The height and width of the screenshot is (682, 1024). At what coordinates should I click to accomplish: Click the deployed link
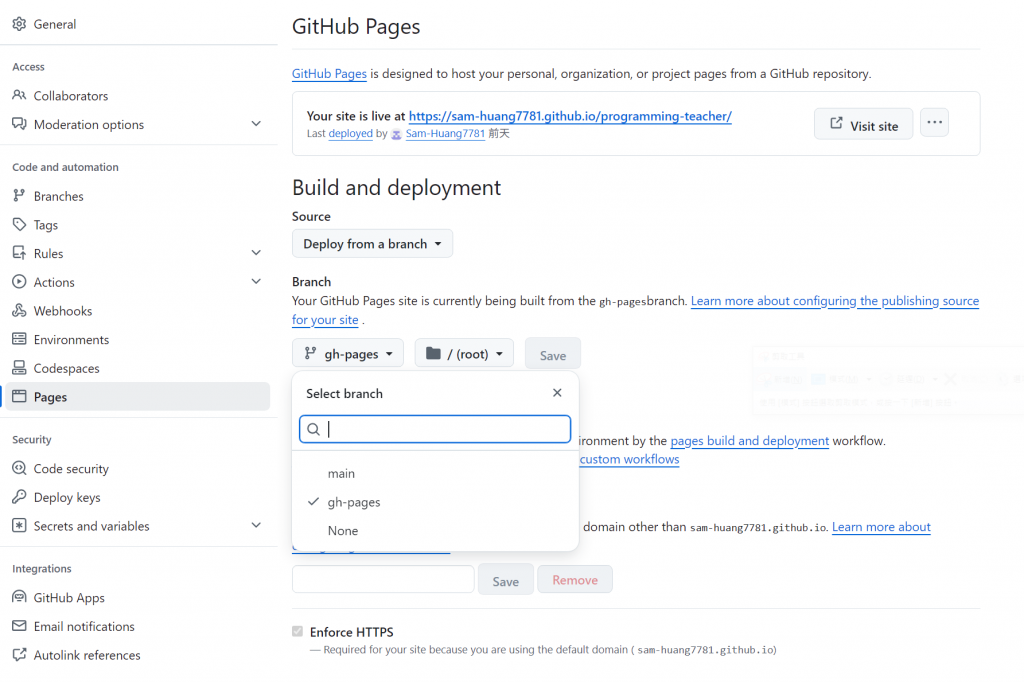(351, 133)
